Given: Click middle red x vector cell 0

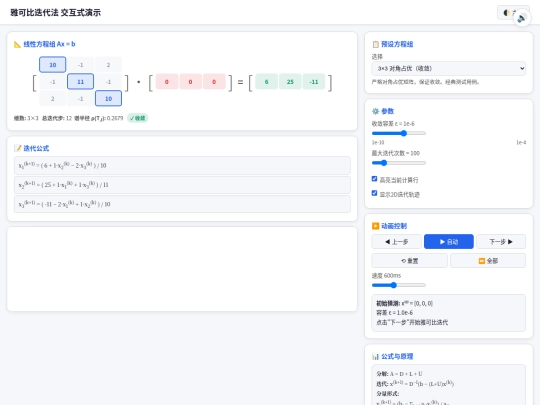Looking at the screenshot, I should coord(190,82).
